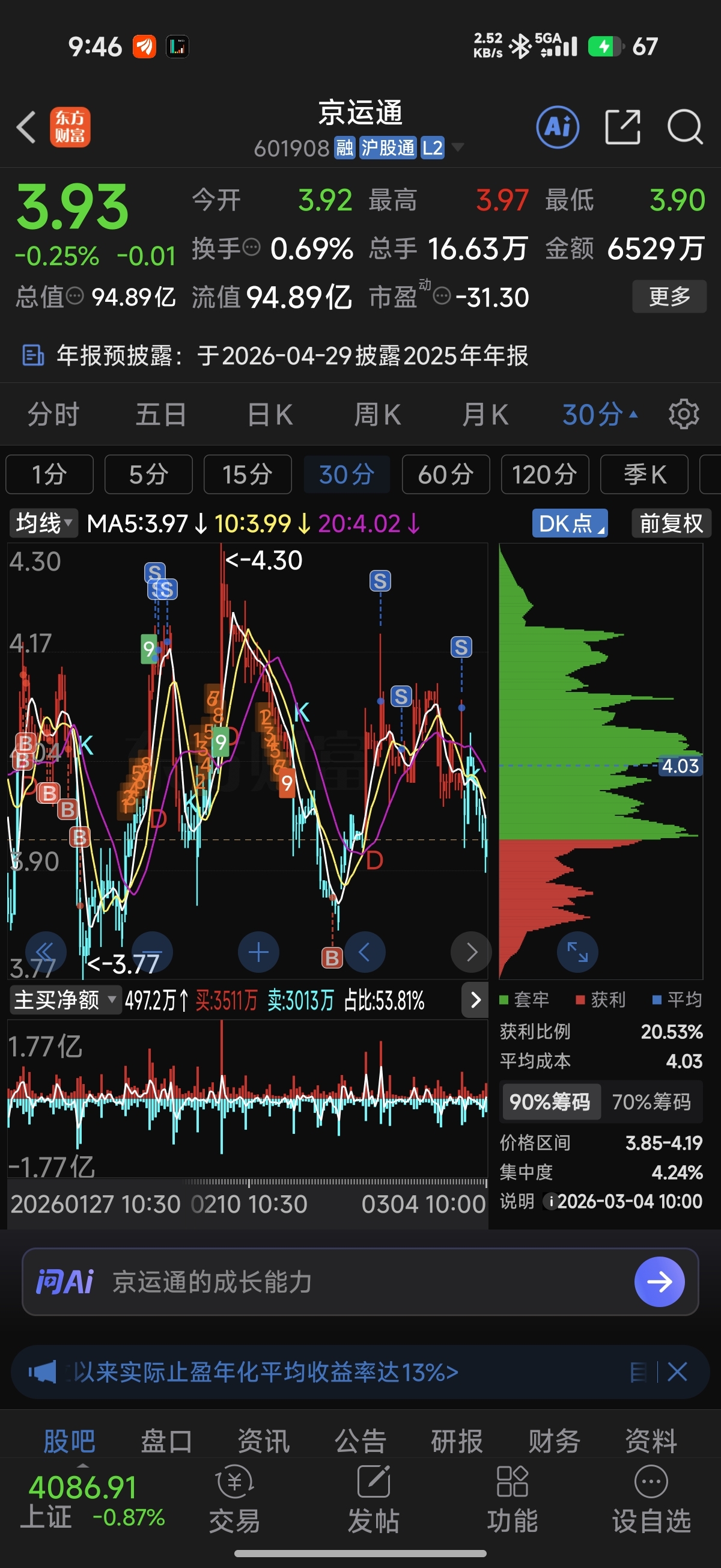Switch to 周K tab
The height and width of the screenshot is (1568, 721).
pos(377,414)
